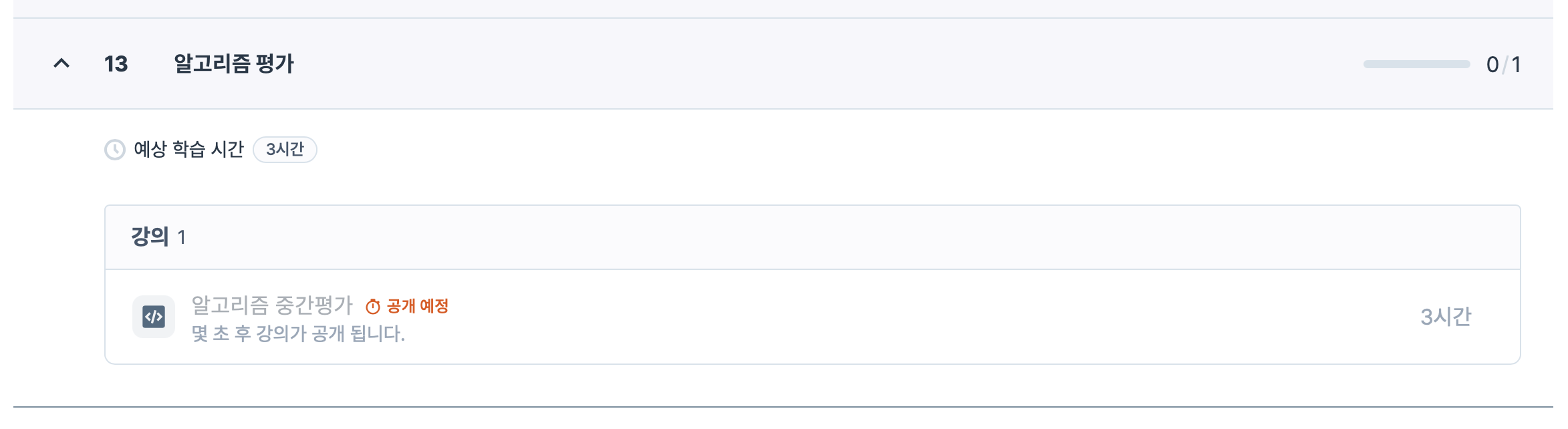This screenshot has width=1568, height=429.
Task: Click the 공개 예정 status label
Action: [417, 306]
